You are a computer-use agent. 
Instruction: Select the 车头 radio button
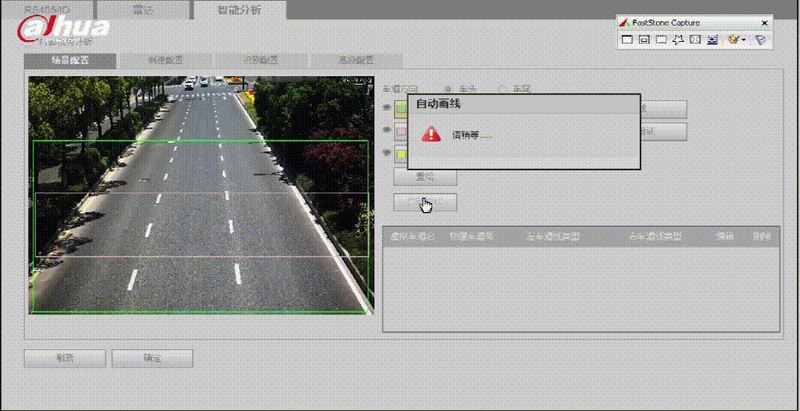[448, 89]
